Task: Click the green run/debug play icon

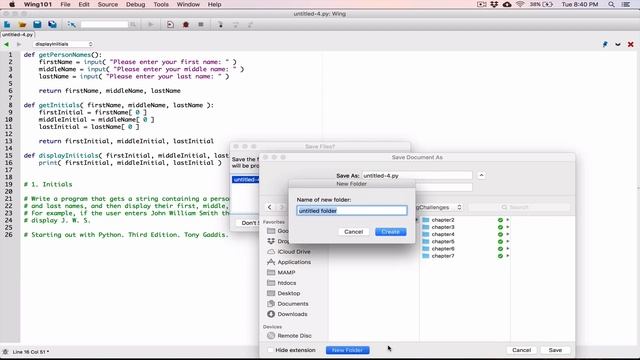Action: click(151, 24)
